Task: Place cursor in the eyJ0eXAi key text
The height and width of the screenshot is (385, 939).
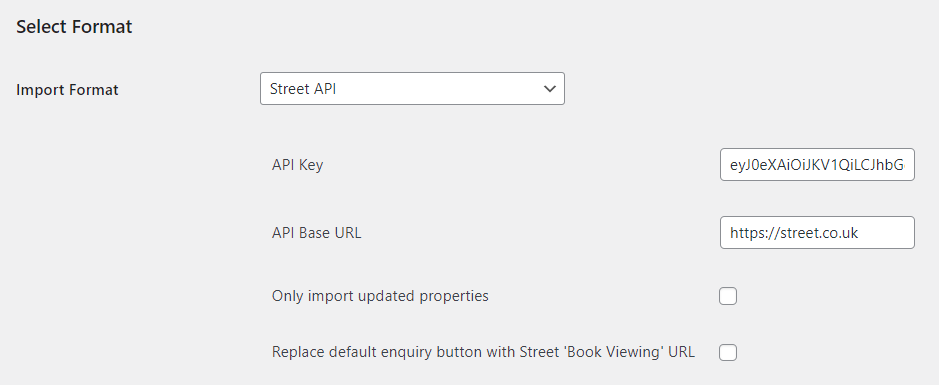Action: tap(817, 165)
